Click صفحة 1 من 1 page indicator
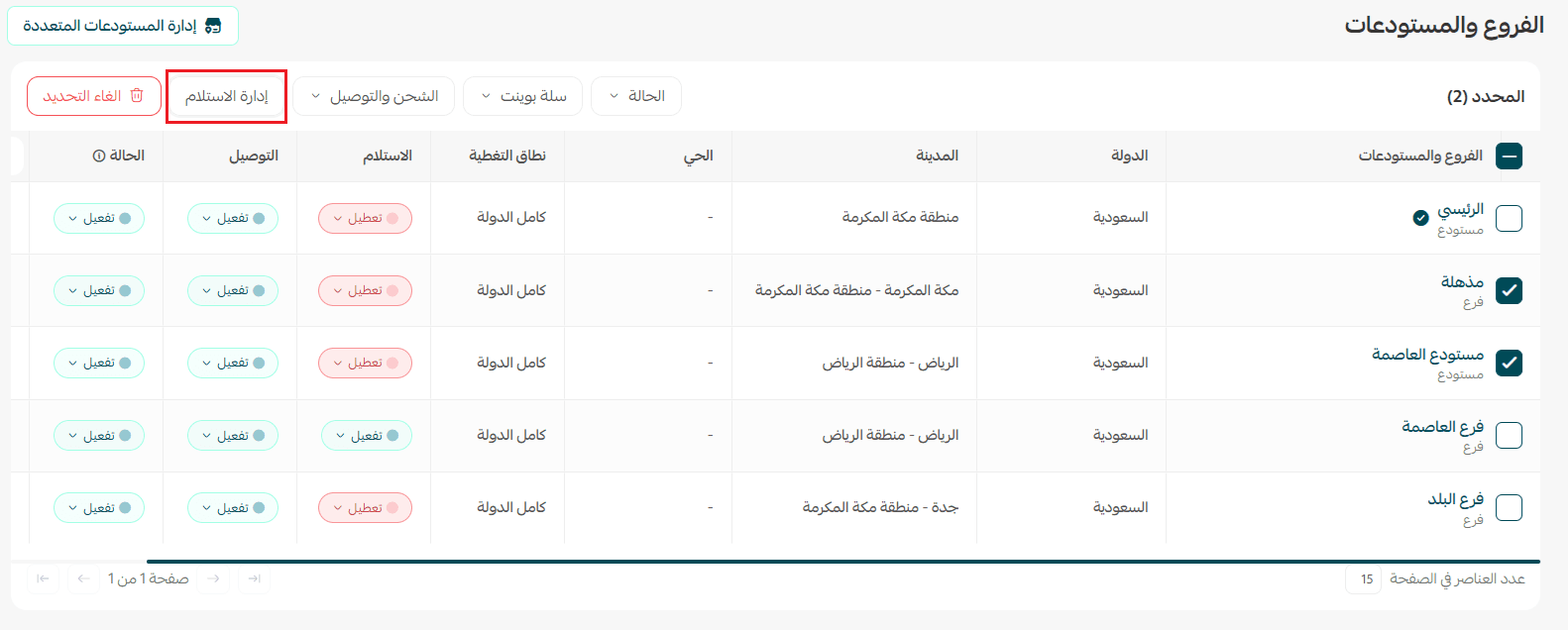1568x630 pixels. (149, 578)
